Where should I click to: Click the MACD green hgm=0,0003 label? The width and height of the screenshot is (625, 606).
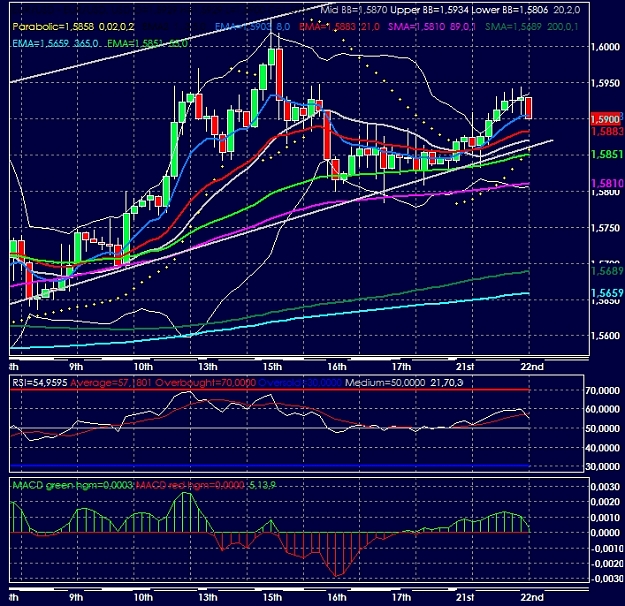72,485
